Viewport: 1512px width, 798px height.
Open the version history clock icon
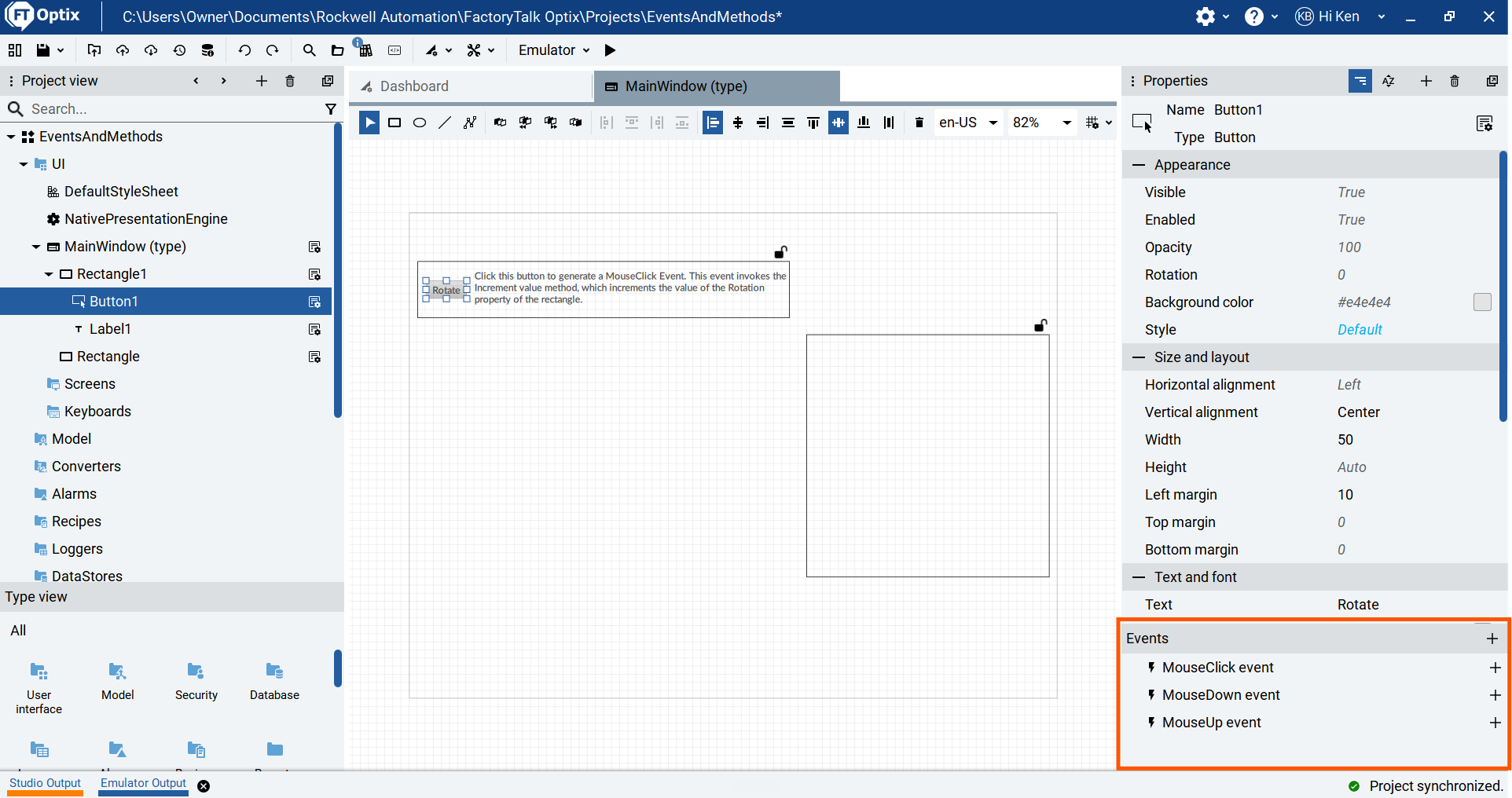[x=179, y=50]
